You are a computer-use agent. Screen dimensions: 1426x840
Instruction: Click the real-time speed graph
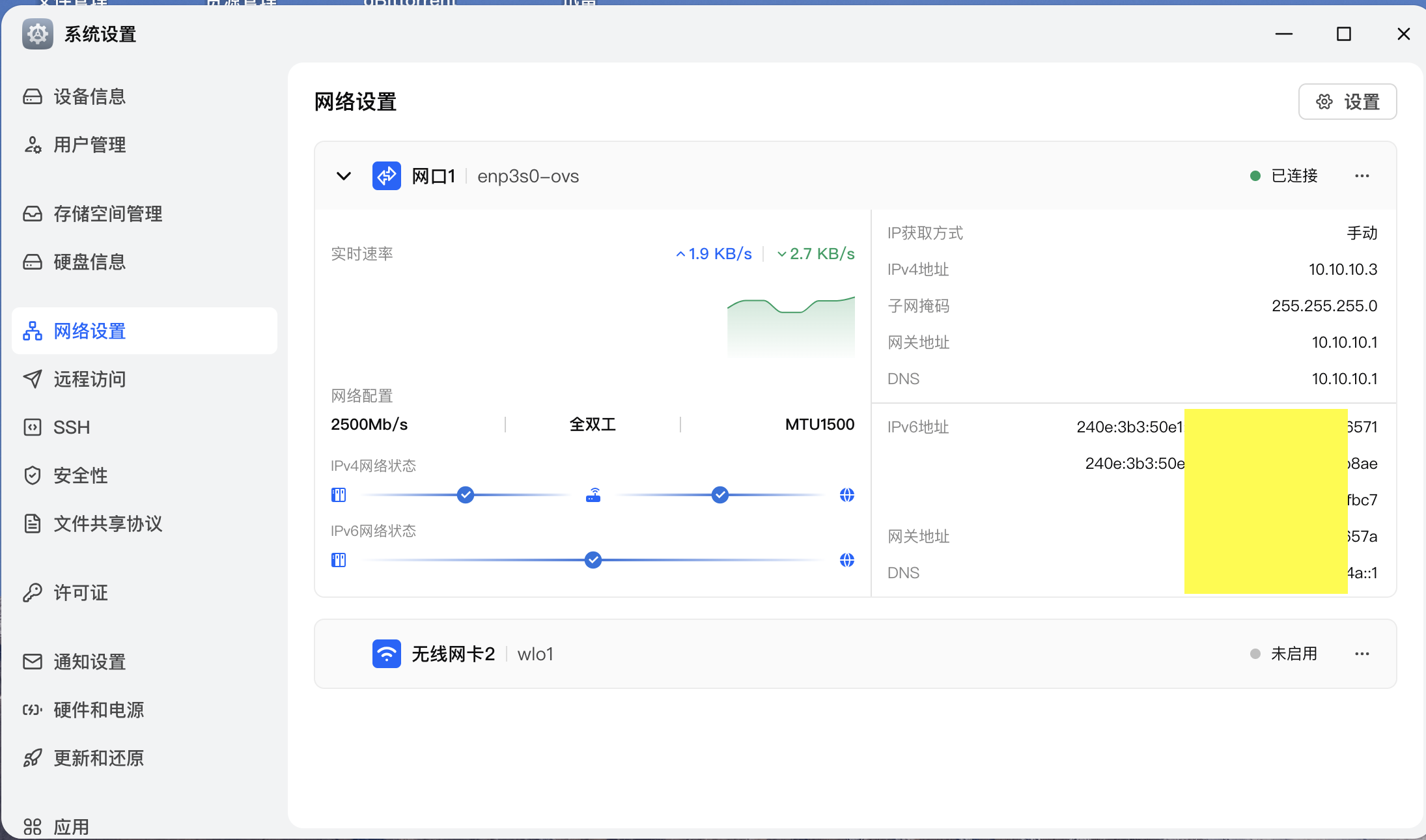pos(790,326)
